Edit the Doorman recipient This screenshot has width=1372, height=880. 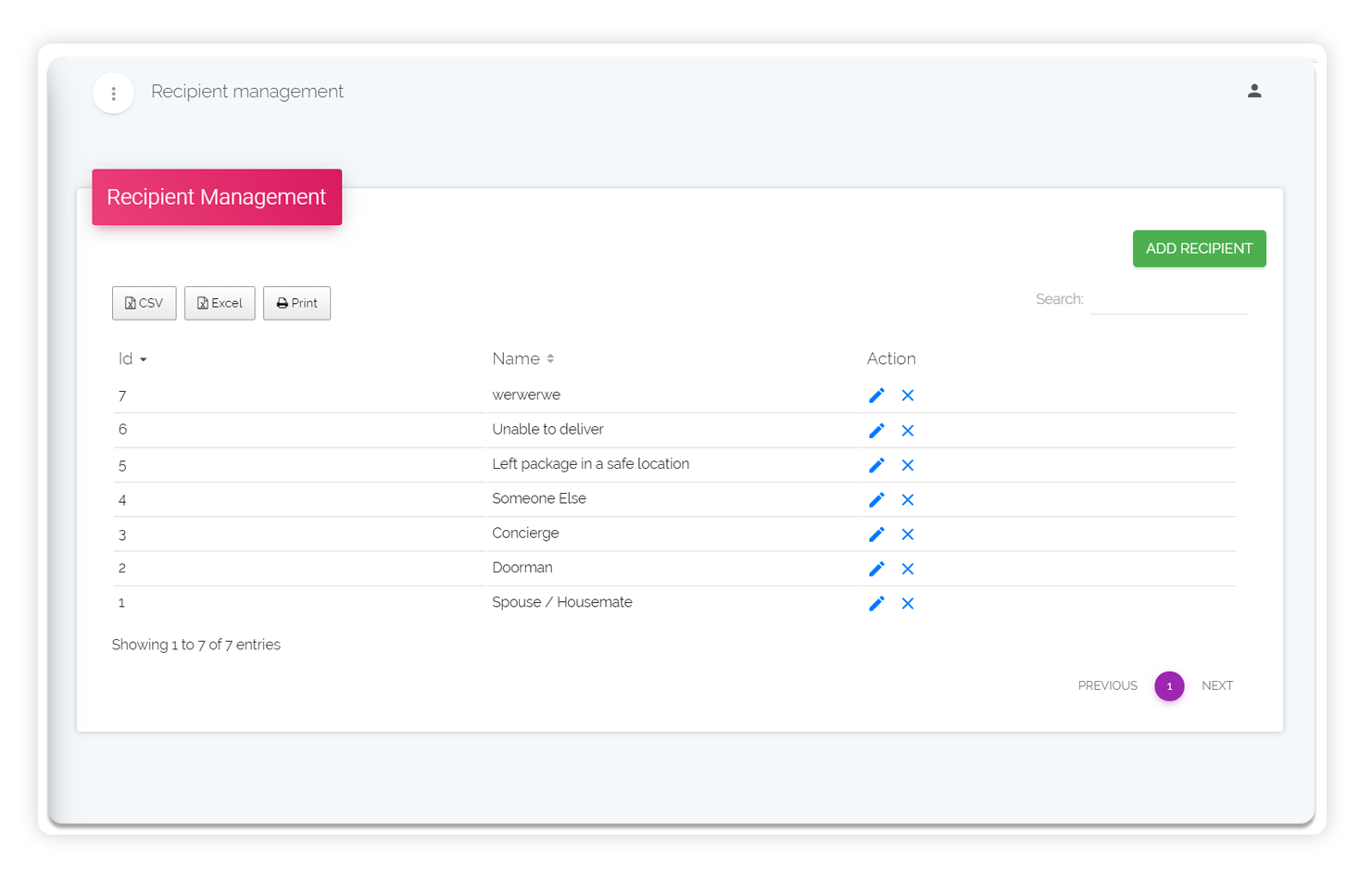pos(876,569)
